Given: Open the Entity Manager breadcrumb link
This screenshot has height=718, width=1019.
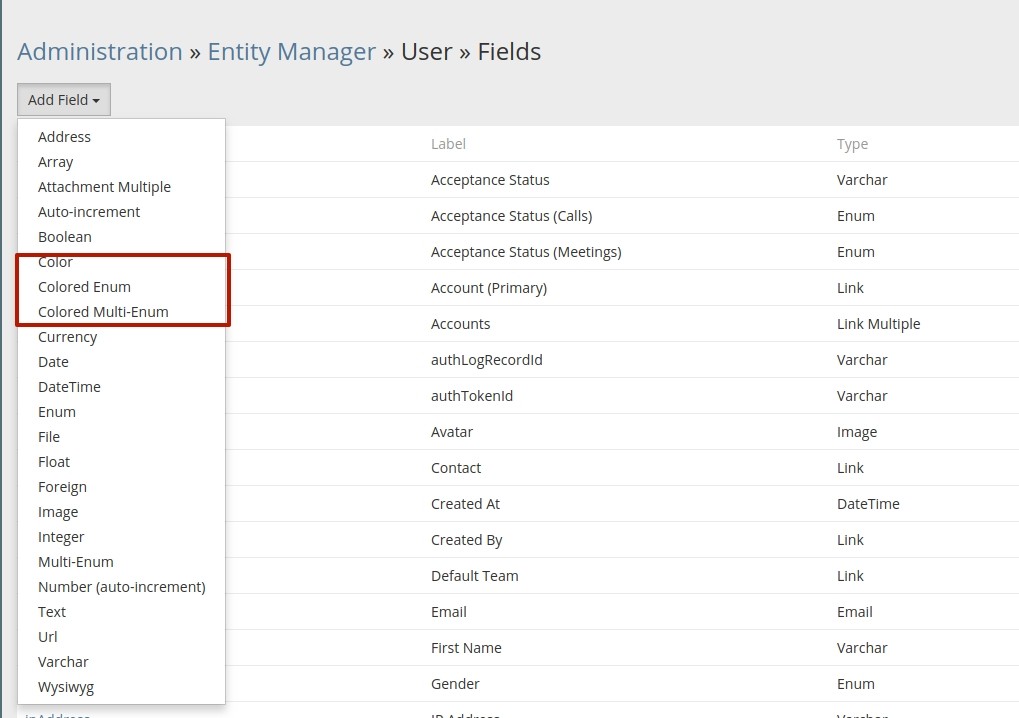Looking at the screenshot, I should pos(291,52).
